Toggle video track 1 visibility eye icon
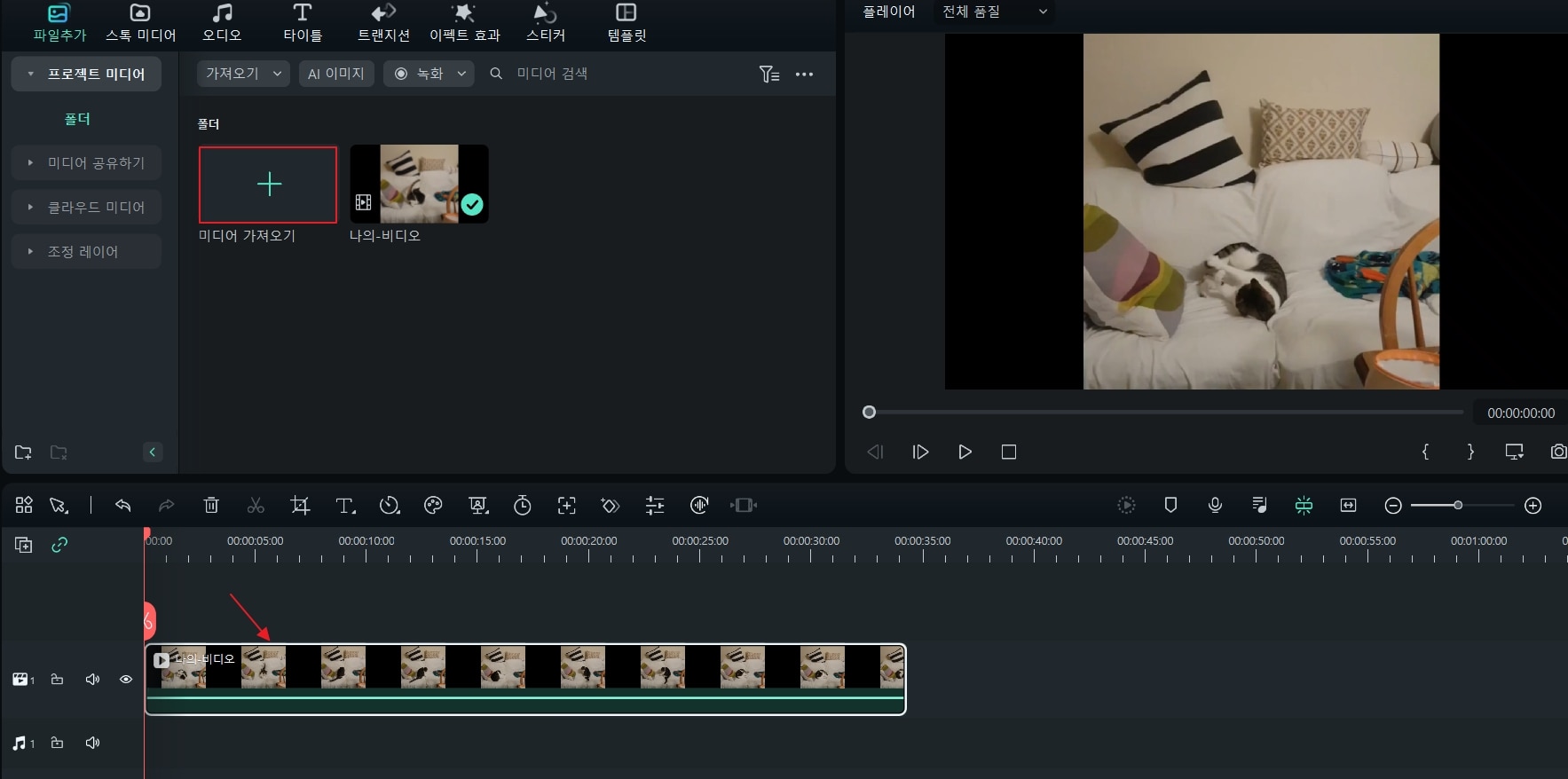Viewport: 1568px width, 779px height. pyautogui.click(x=126, y=680)
